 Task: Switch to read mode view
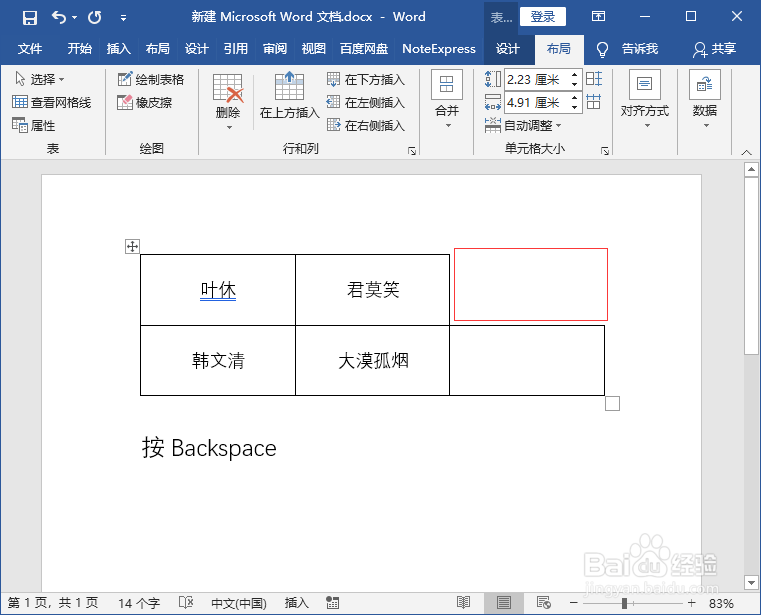click(x=463, y=603)
